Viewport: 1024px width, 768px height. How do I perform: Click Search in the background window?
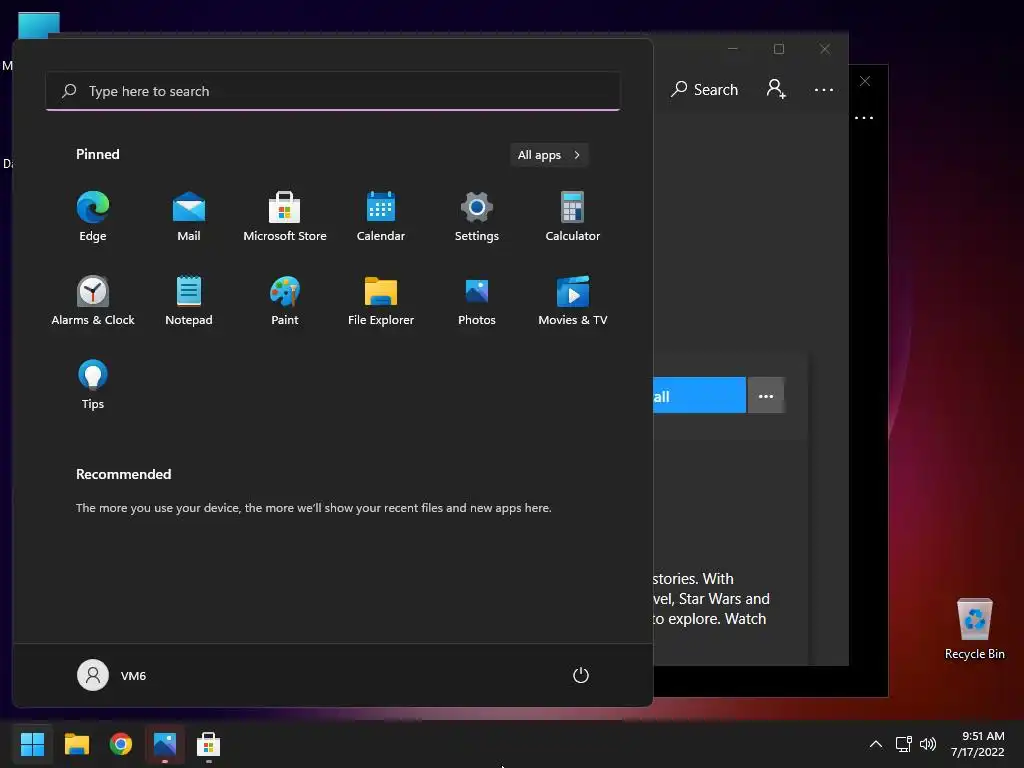click(705, 89)
